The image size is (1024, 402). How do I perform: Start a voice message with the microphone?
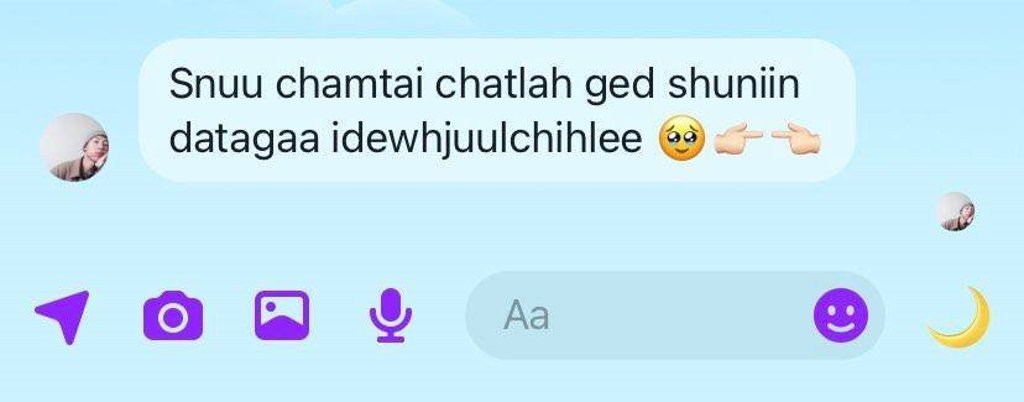point(391,315)
